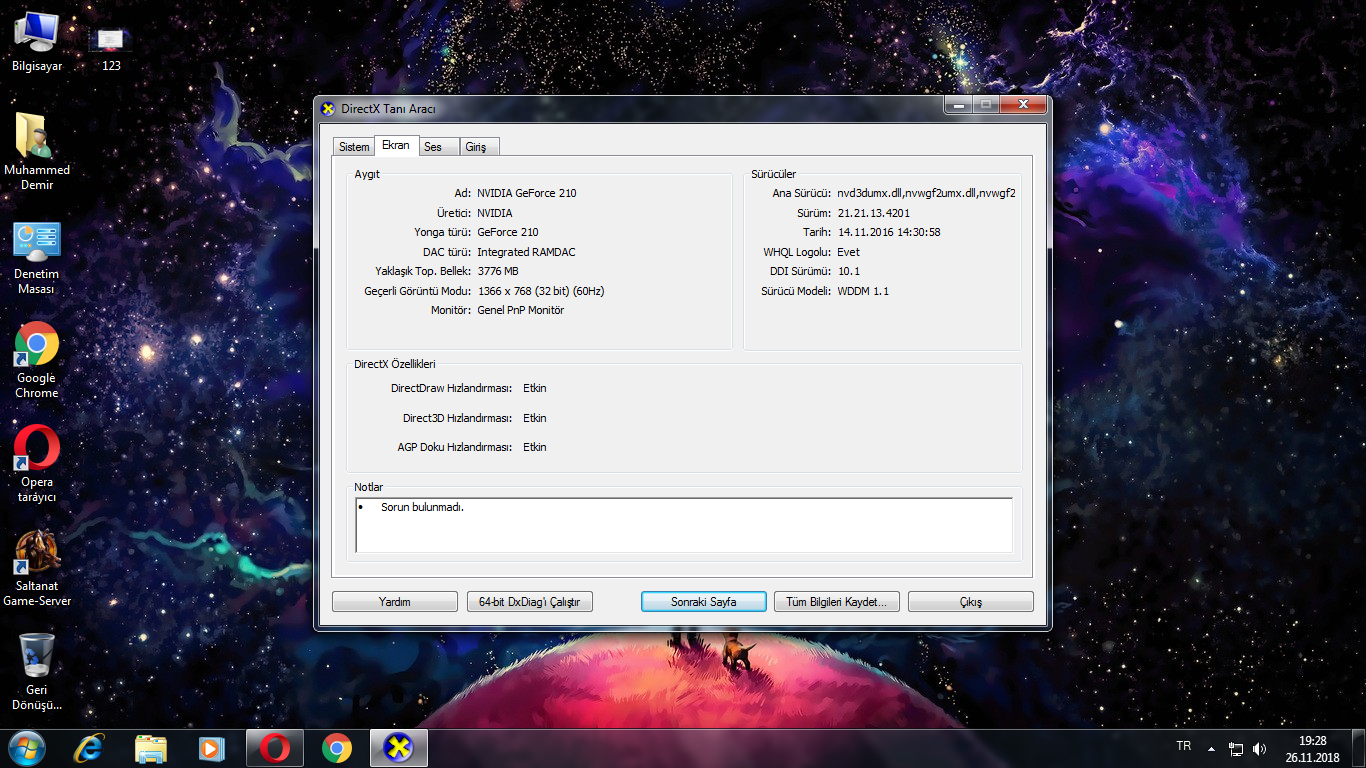Viewport: 1366px width, 768px height.
Task: Show hidden tray icons arrow
Action: coord(1211,749)
